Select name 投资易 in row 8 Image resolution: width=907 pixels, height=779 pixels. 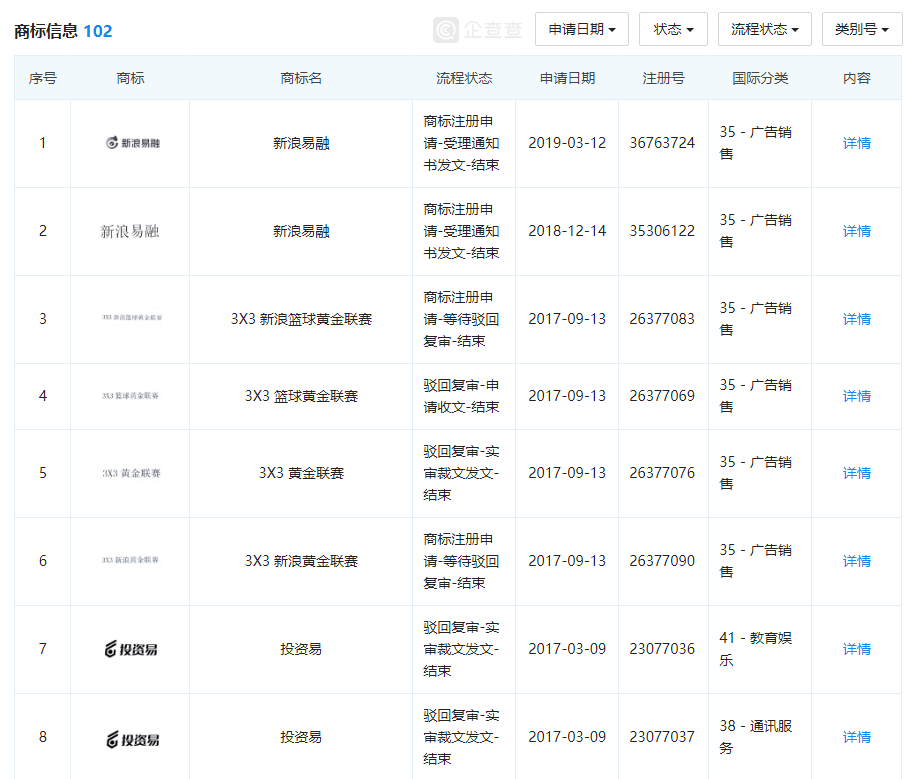(301, 736)
